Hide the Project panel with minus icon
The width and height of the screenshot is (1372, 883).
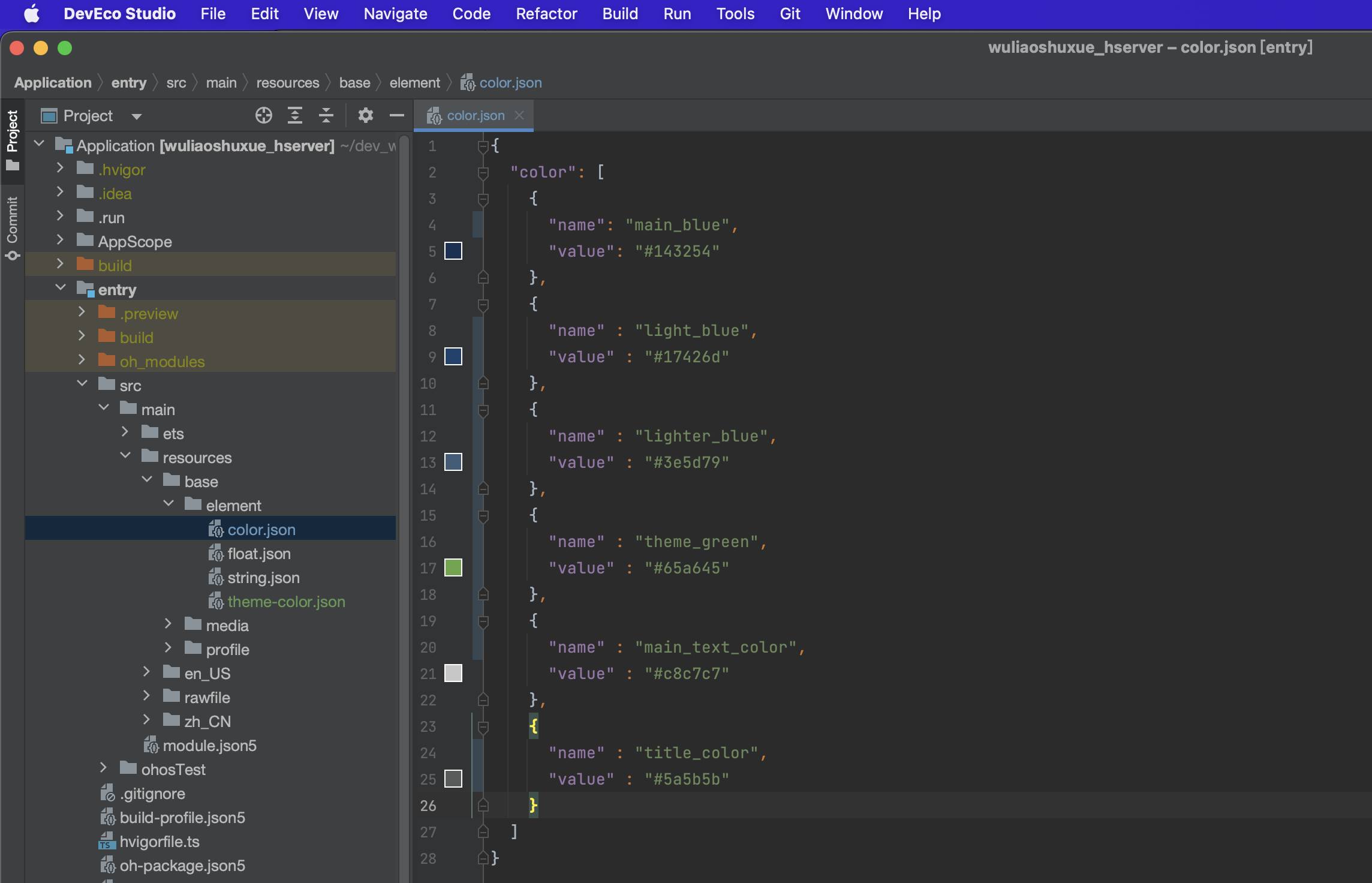click(x=397, y=115)
